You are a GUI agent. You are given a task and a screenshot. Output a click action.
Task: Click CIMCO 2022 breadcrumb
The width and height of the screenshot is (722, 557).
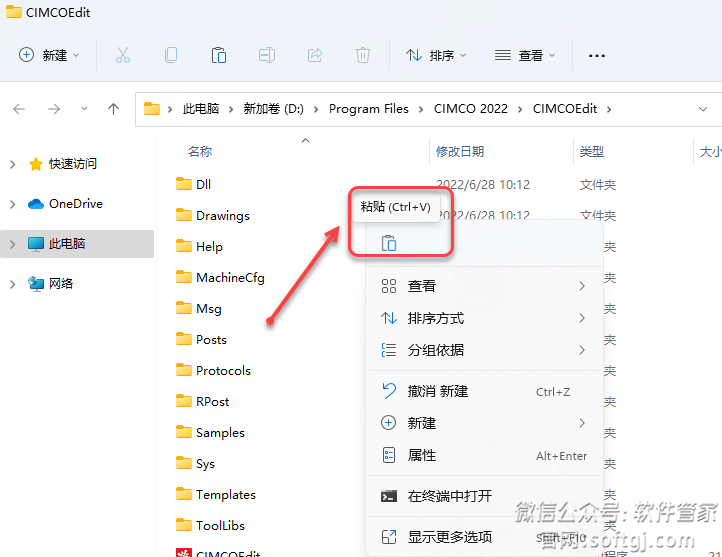coord(471,109)
